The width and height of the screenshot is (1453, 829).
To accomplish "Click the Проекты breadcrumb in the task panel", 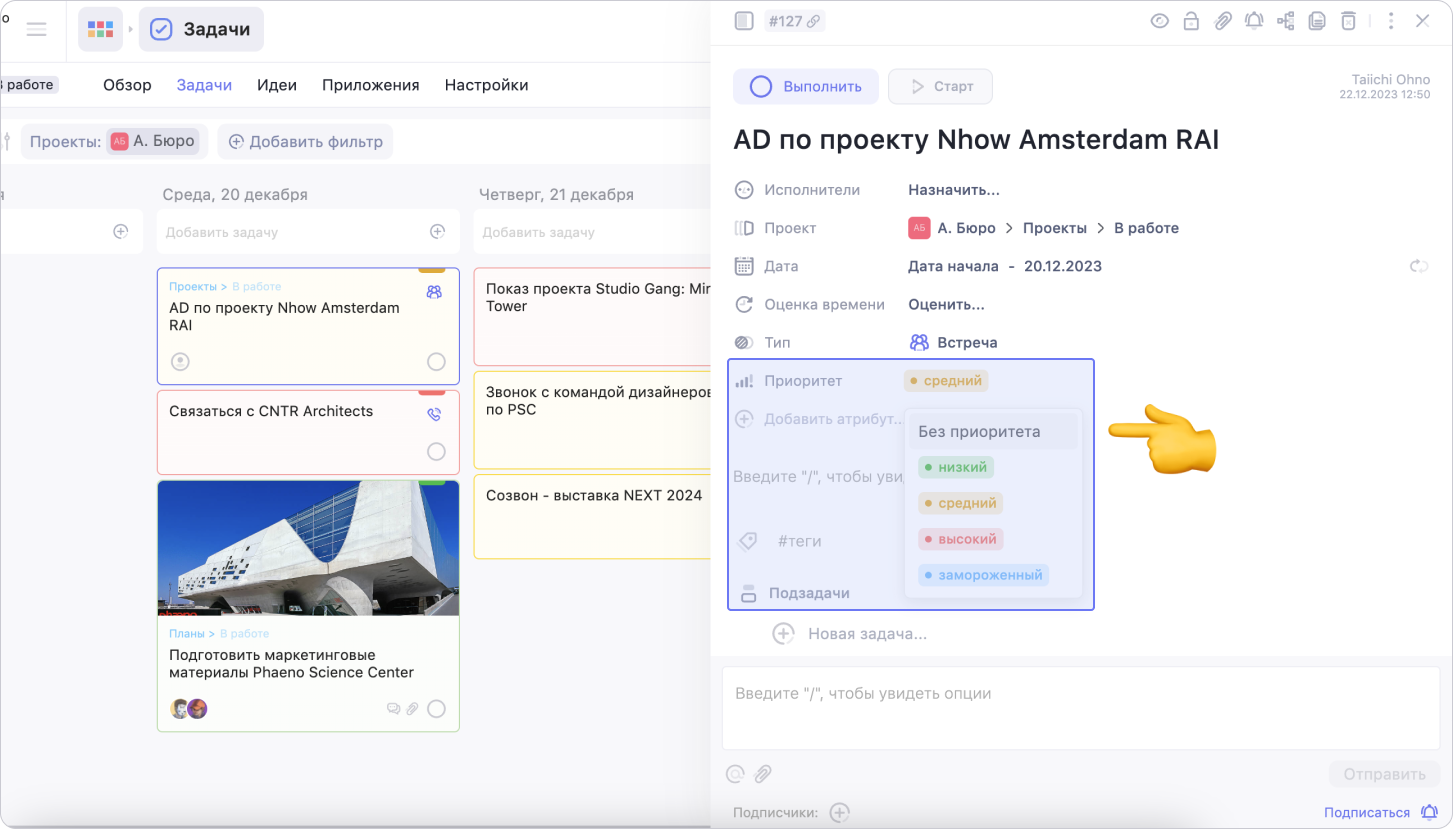I will 1055,228.
